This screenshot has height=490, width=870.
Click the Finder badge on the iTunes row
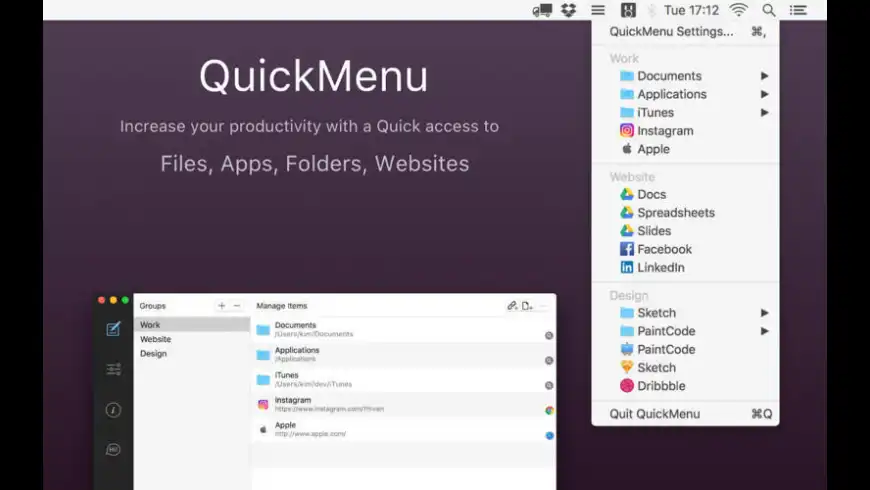pos(549,386)
